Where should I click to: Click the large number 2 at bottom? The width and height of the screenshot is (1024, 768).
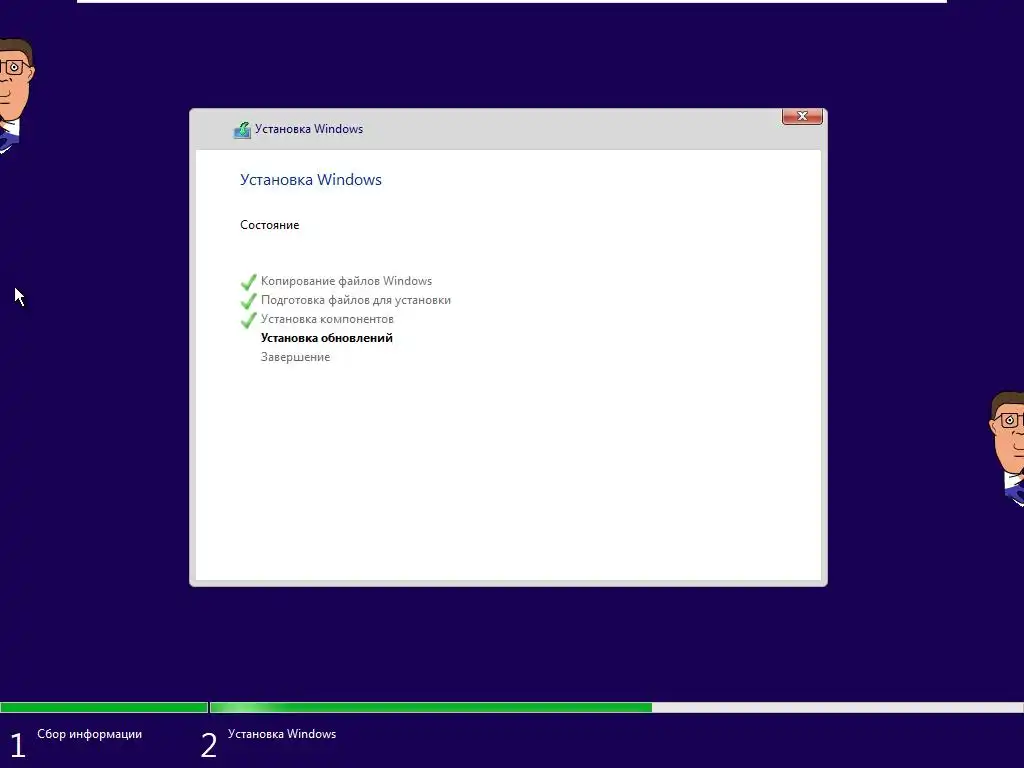pyautogui.click(x=209, y=745)
